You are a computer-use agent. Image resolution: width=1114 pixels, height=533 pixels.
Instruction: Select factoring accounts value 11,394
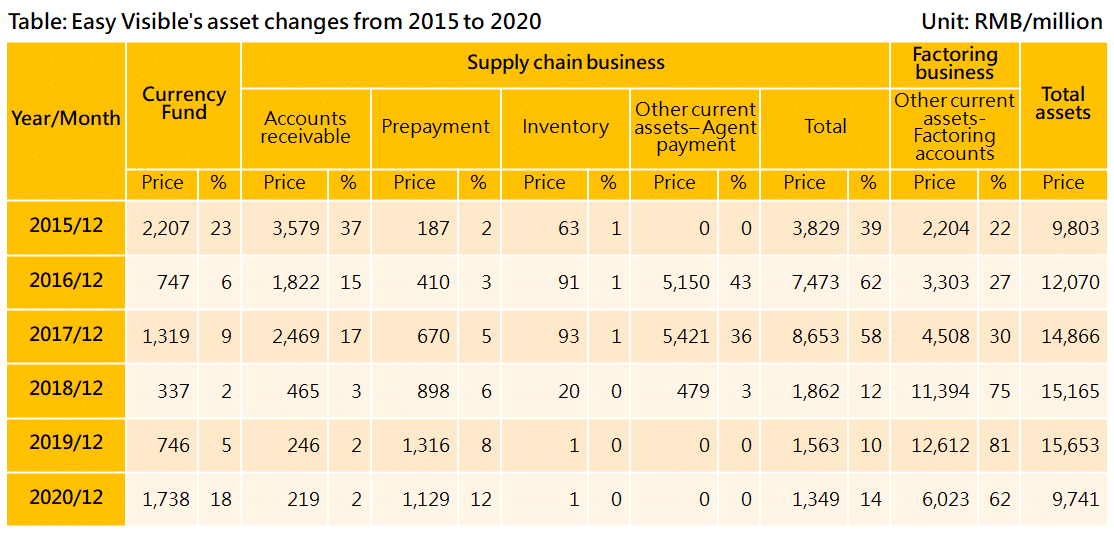coord(941,392)
